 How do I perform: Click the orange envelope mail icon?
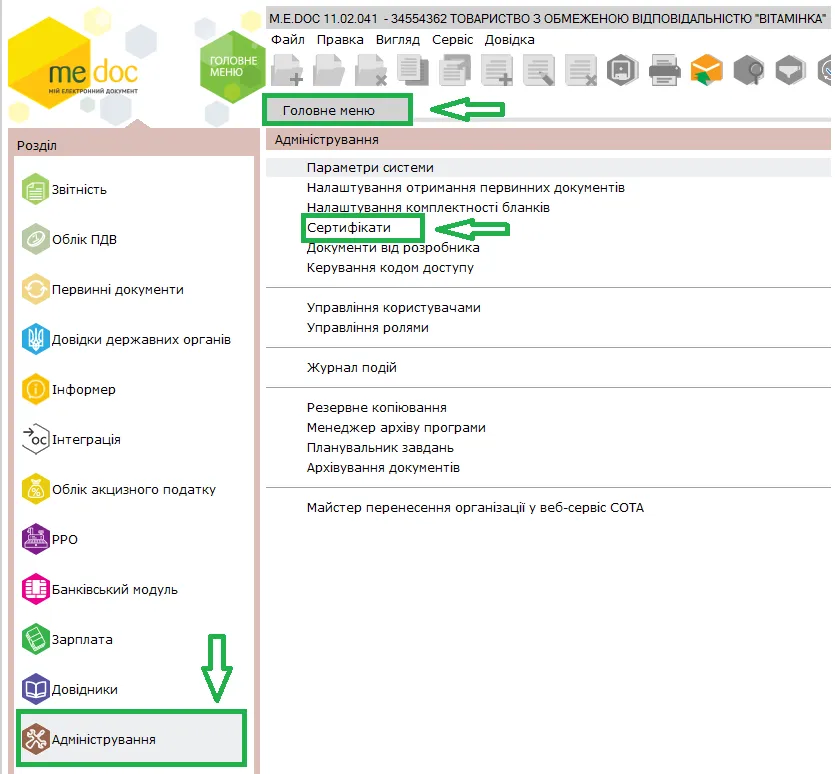click(706, 70)
